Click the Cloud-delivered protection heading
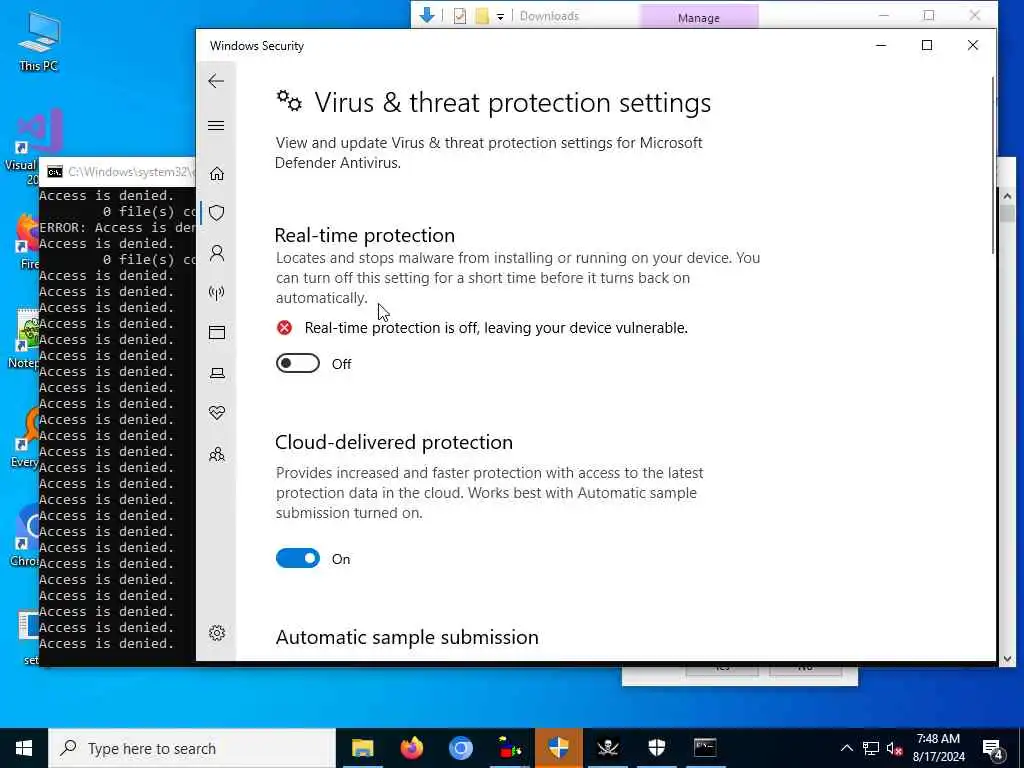Image resolution: width=1024 pixels, height=768 pixels. tap(394, 442)
